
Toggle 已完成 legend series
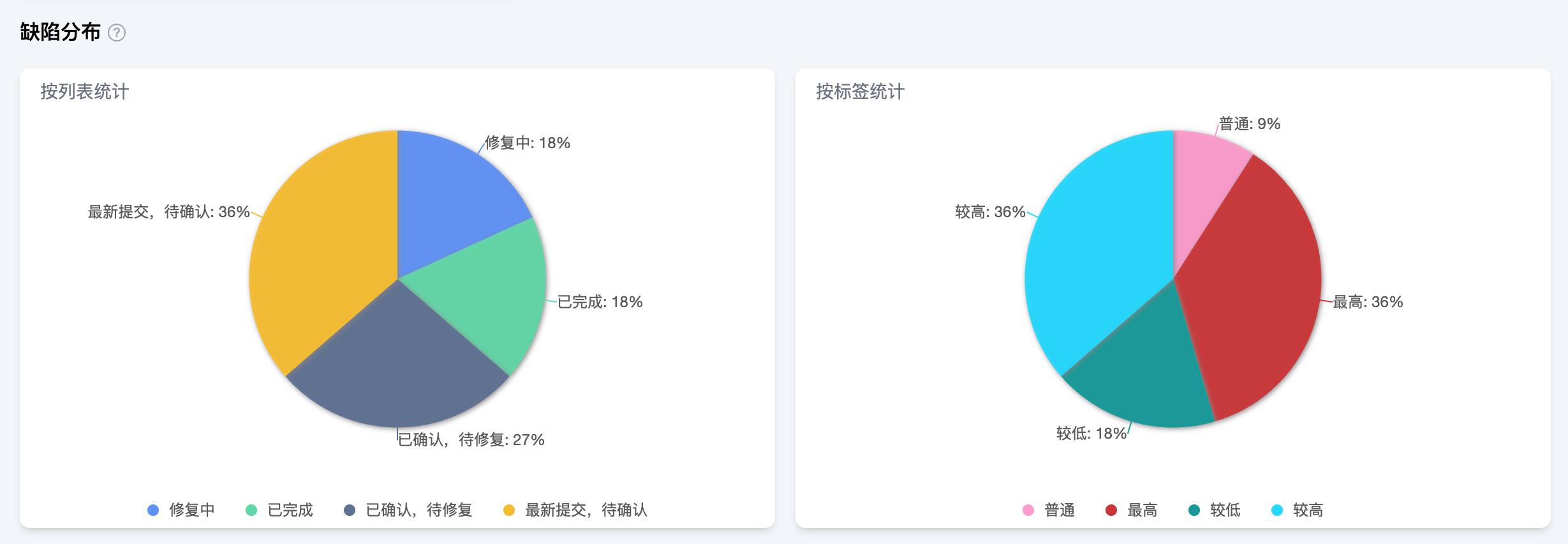tap(279, 510)
